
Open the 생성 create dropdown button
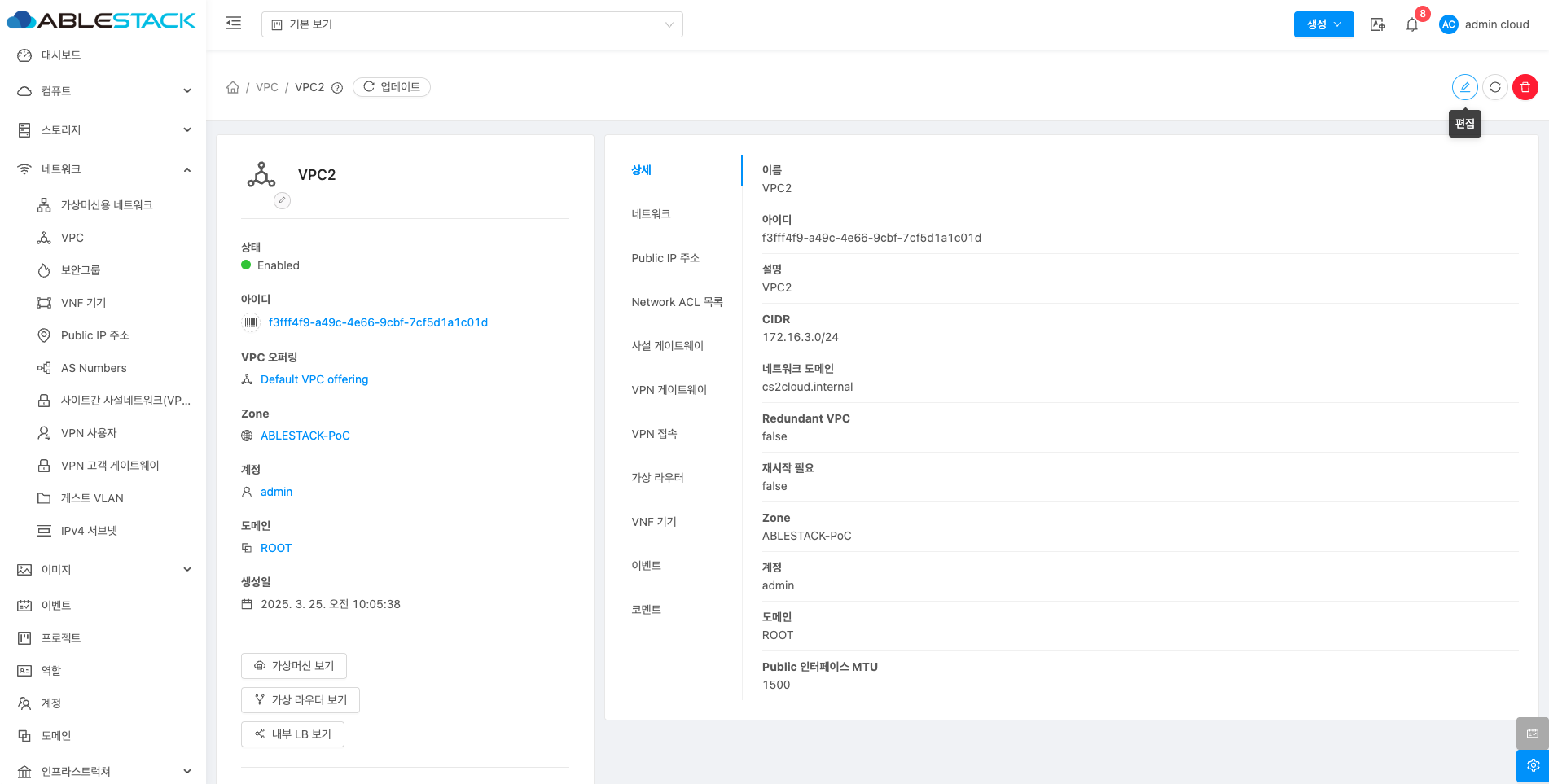[x=1323, y=24]
